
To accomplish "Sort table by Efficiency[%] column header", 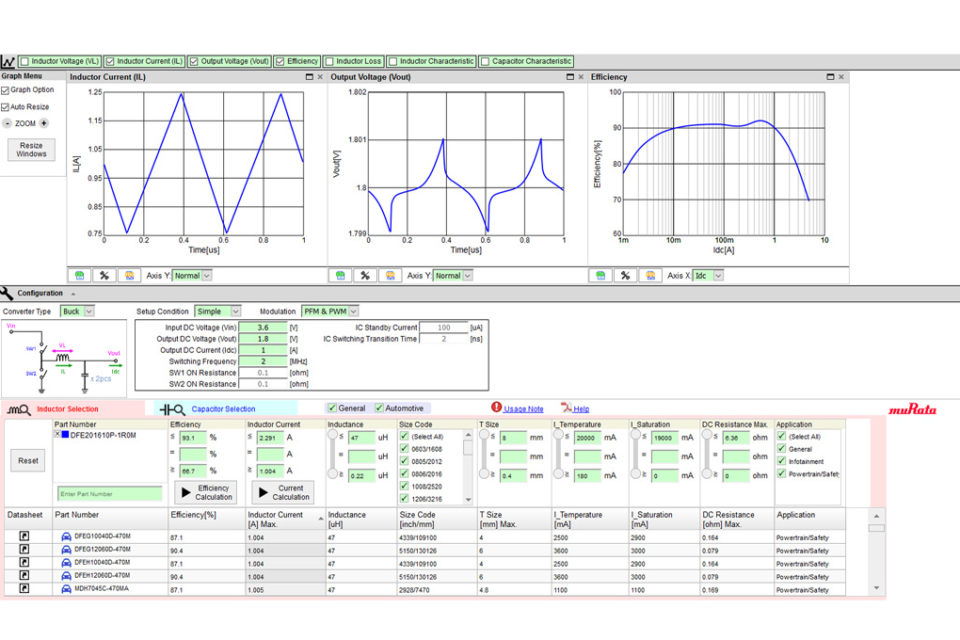I will (x=193, y=515).
